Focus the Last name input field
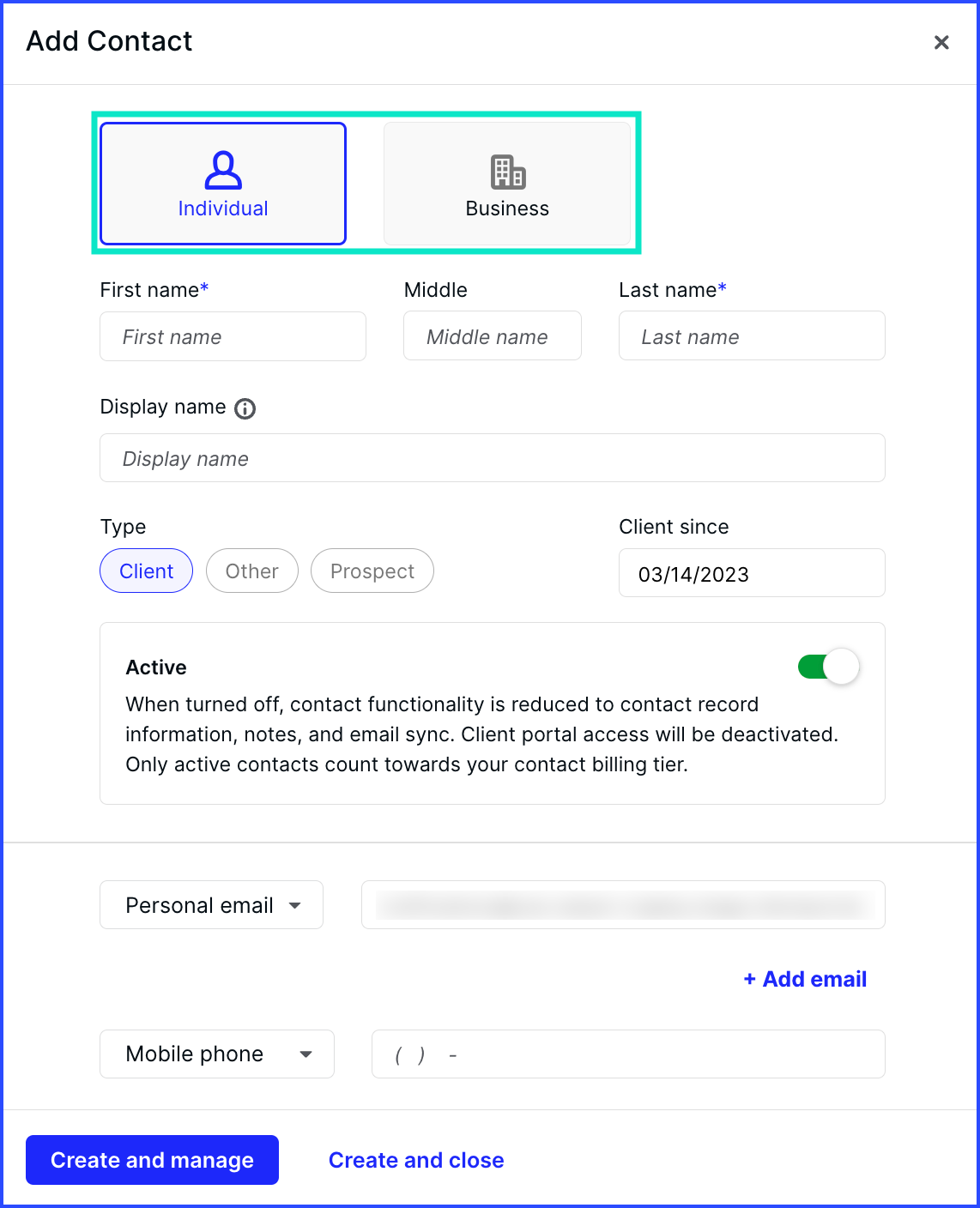Image resolution: width=980 pixels, height=1208 pixels. click(x=752, y=336)
